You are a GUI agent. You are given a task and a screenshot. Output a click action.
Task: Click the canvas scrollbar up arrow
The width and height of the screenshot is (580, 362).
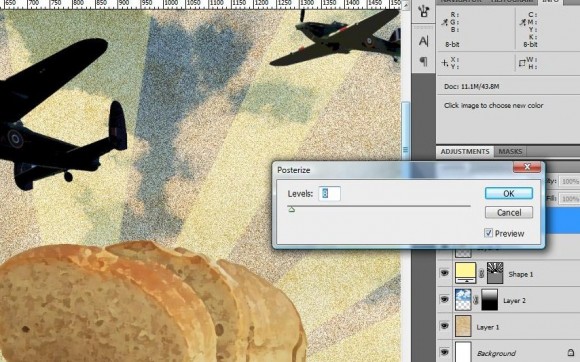[x=405, y=5]
